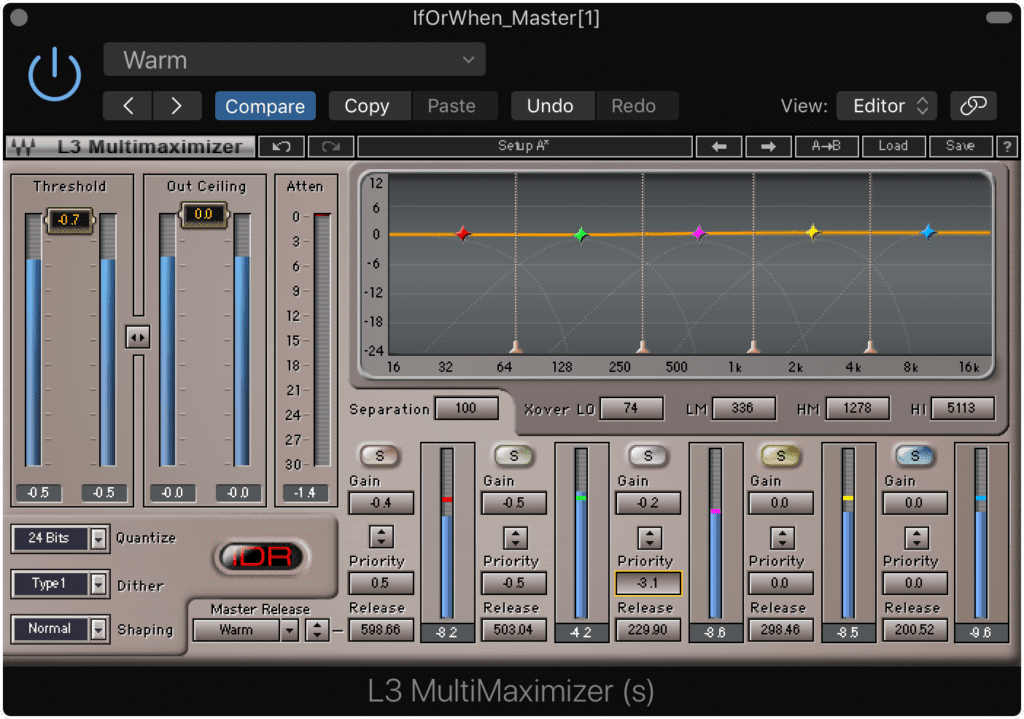The image size is (1024, 719).
Task: Click the LM crossover value 336
Action: click(x=744, y=409)
